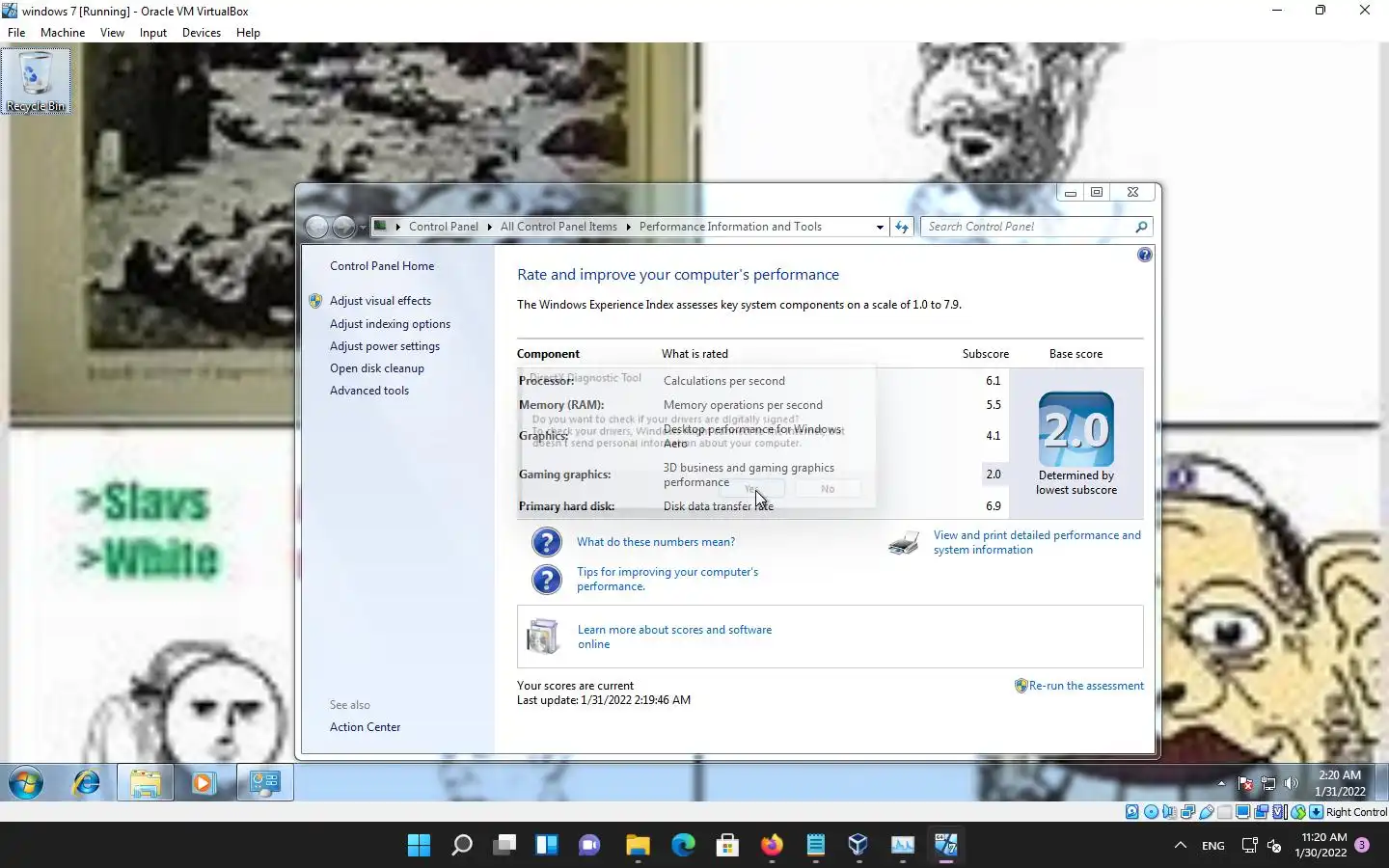Screen dimensions: 1389x868
Task: Click the Forward arrow in Control Panel
Action: [343, 227]
